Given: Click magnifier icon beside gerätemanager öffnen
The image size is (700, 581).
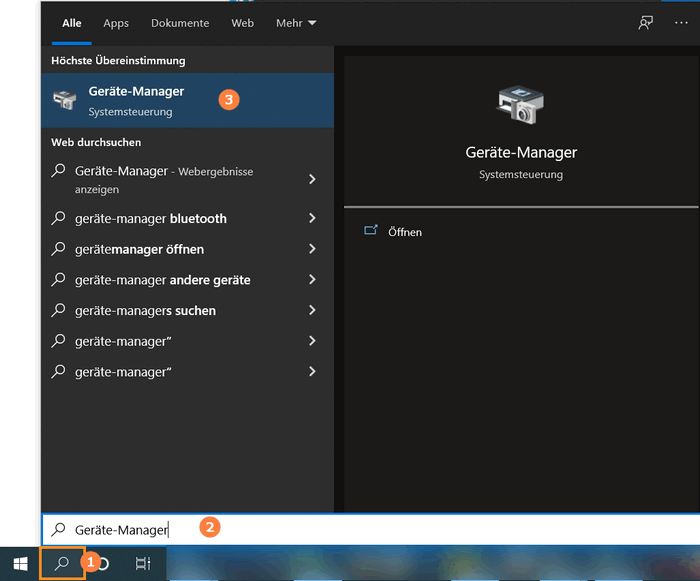Looking at the screenshot, I should tap(58, 249).
